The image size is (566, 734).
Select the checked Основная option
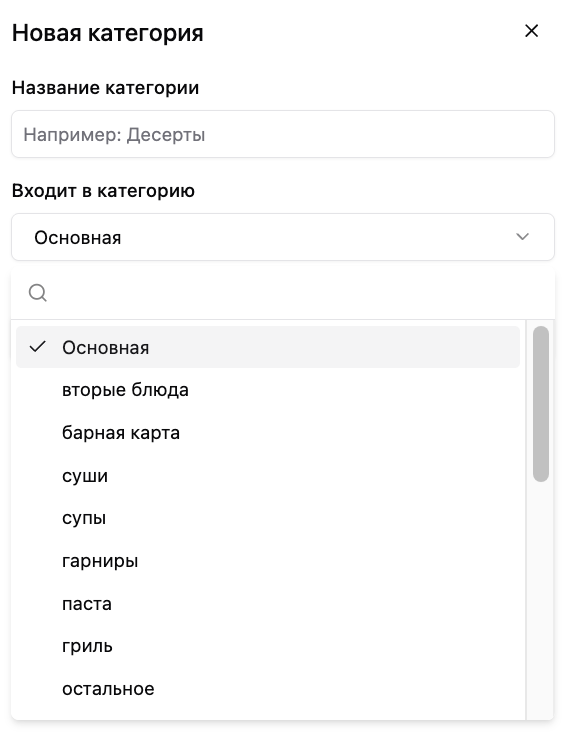tap(268, 347)
